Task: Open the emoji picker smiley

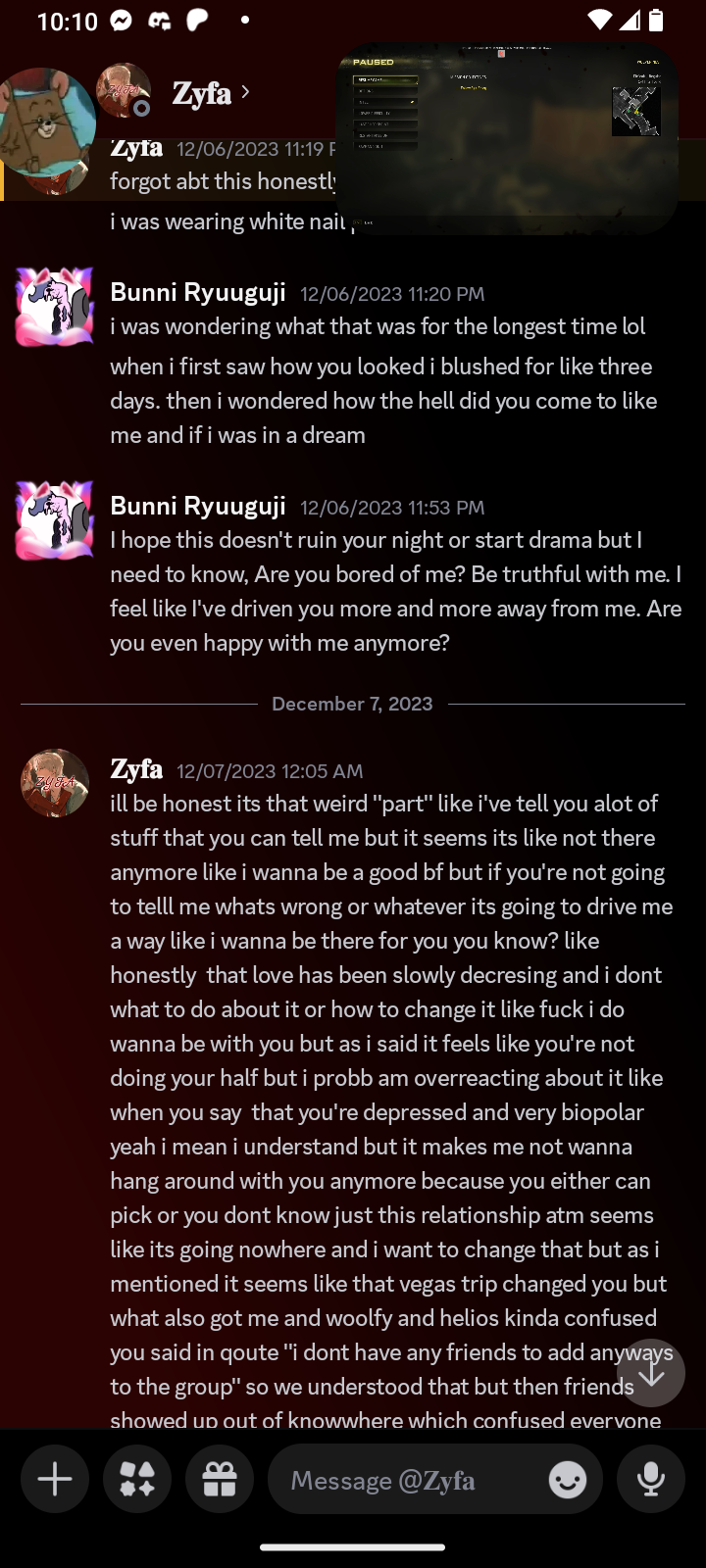Action: pos(568,1479)
